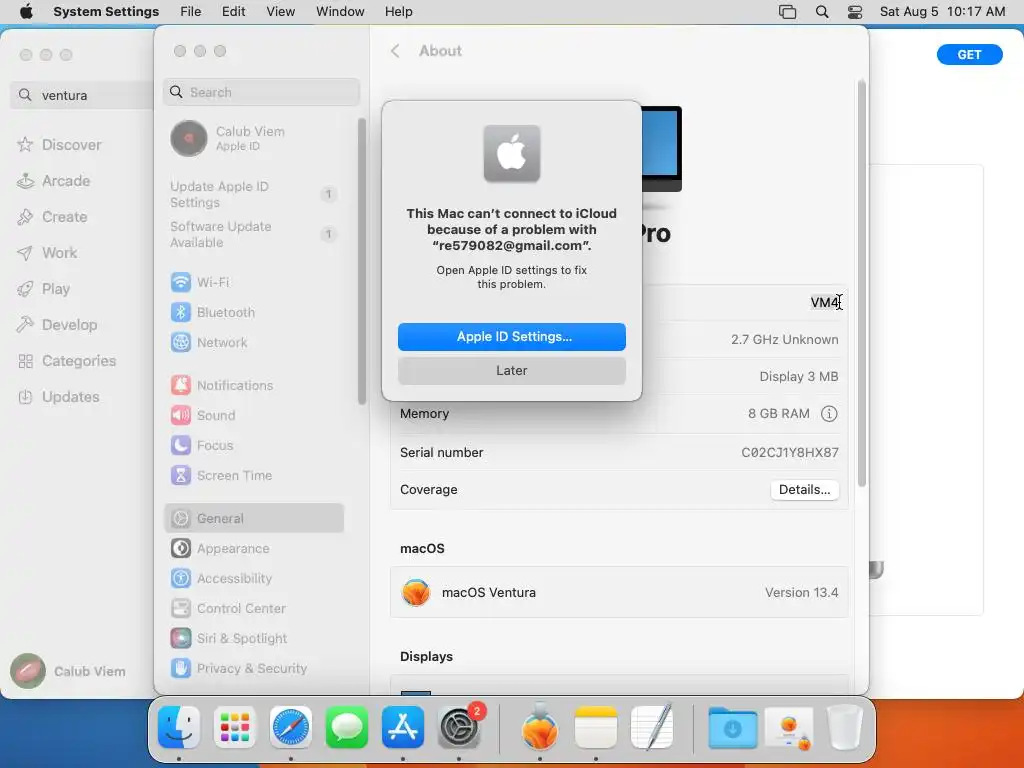This screenshot has height=768, width=1024.
Task: Click the Control Center icon in sidebar
Action: coord(181,609)
